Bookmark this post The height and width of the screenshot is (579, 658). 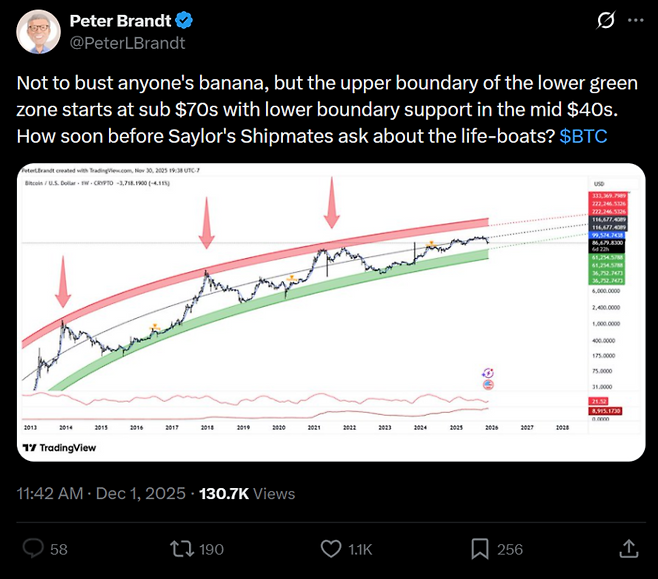pos(480,548)
